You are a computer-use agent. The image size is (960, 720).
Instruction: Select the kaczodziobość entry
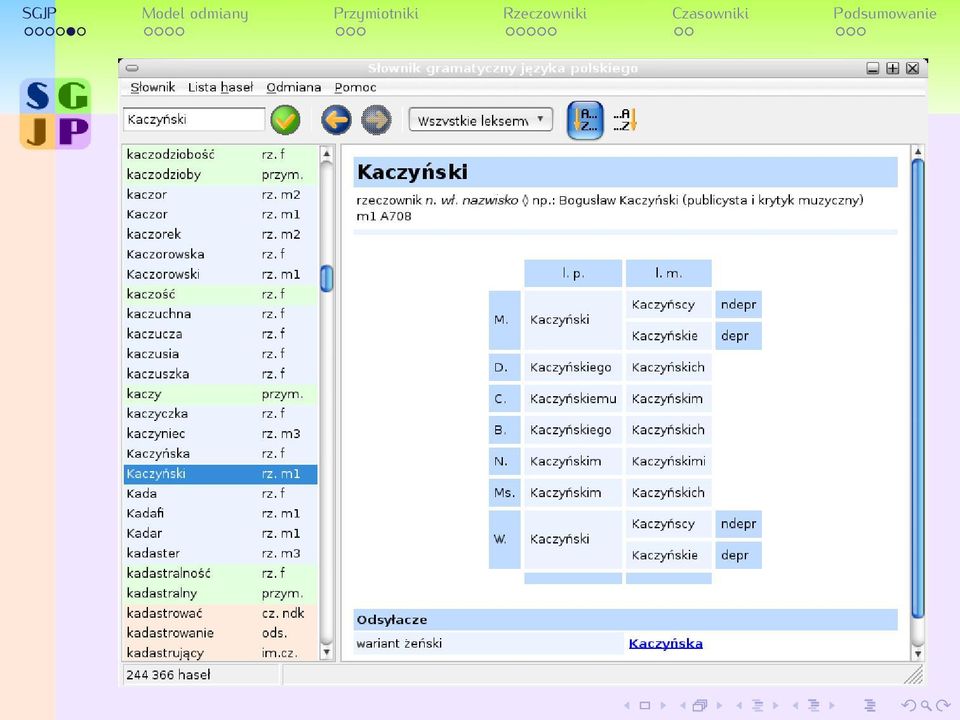220,154
